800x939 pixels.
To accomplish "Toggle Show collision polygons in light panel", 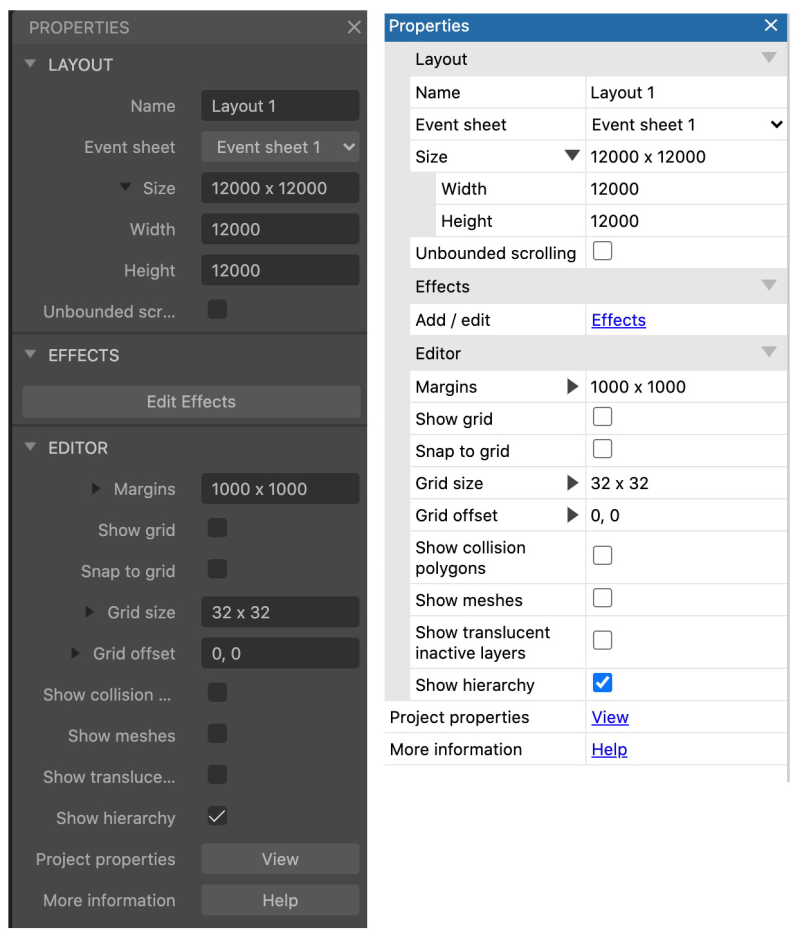I will click(602, 556).
